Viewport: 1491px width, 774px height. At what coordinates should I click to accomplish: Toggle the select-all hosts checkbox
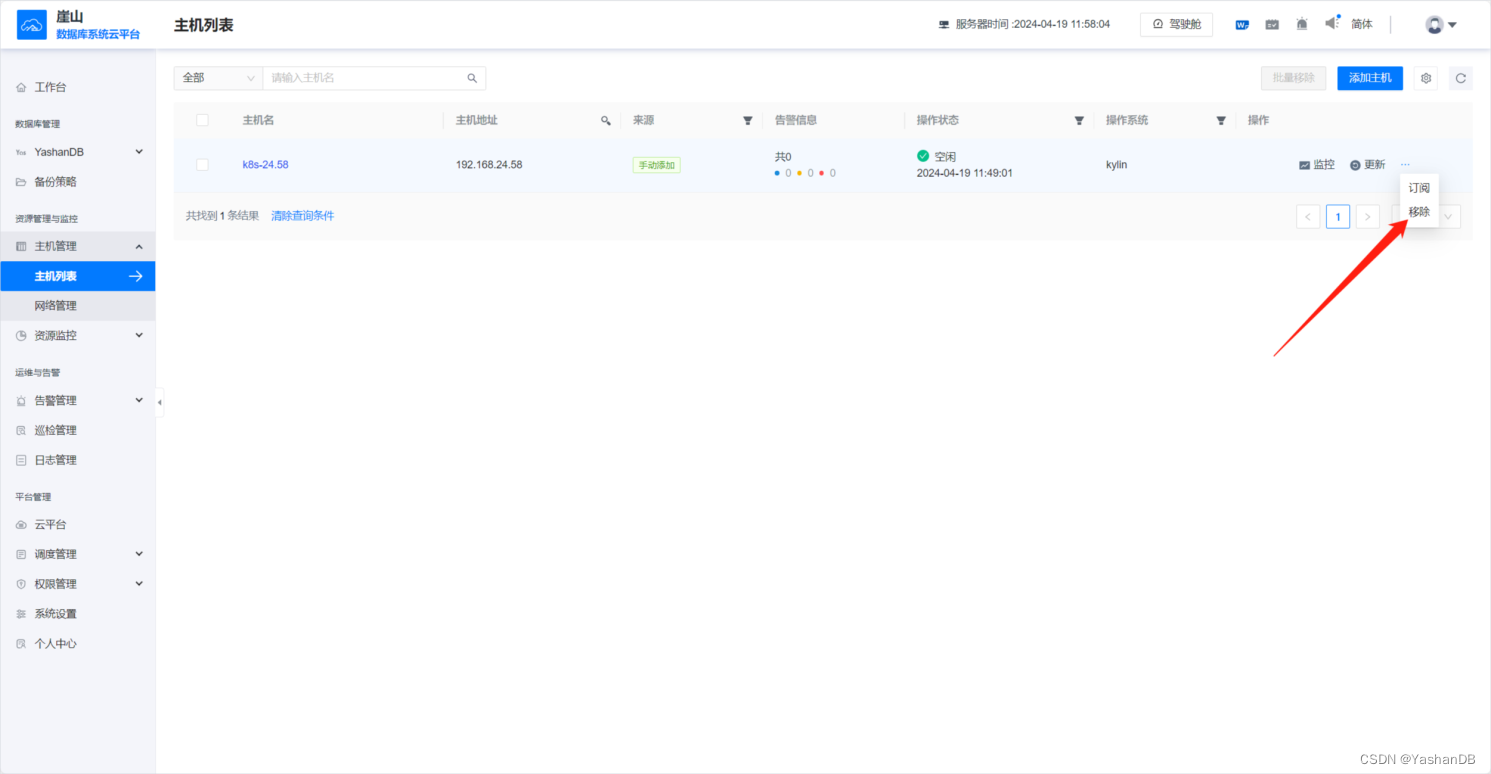(x=203, y=120)
